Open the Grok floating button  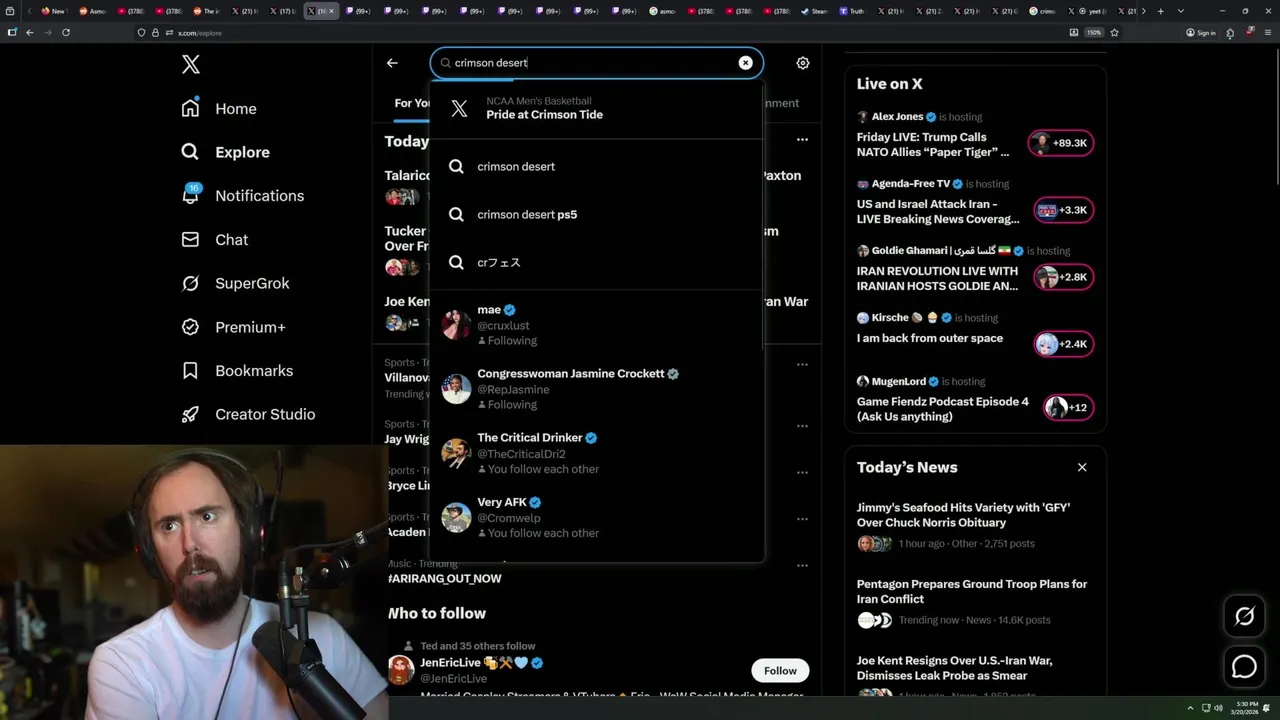click(x=1245, y=616)
